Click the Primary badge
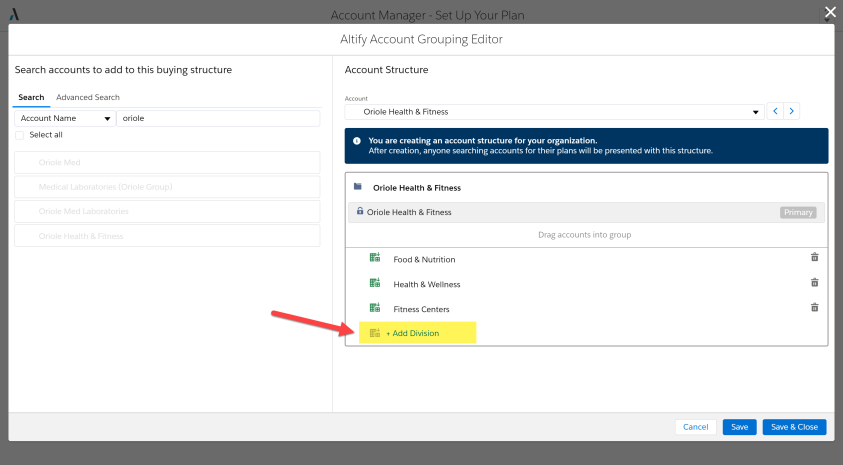 click(x=798, y=212)
